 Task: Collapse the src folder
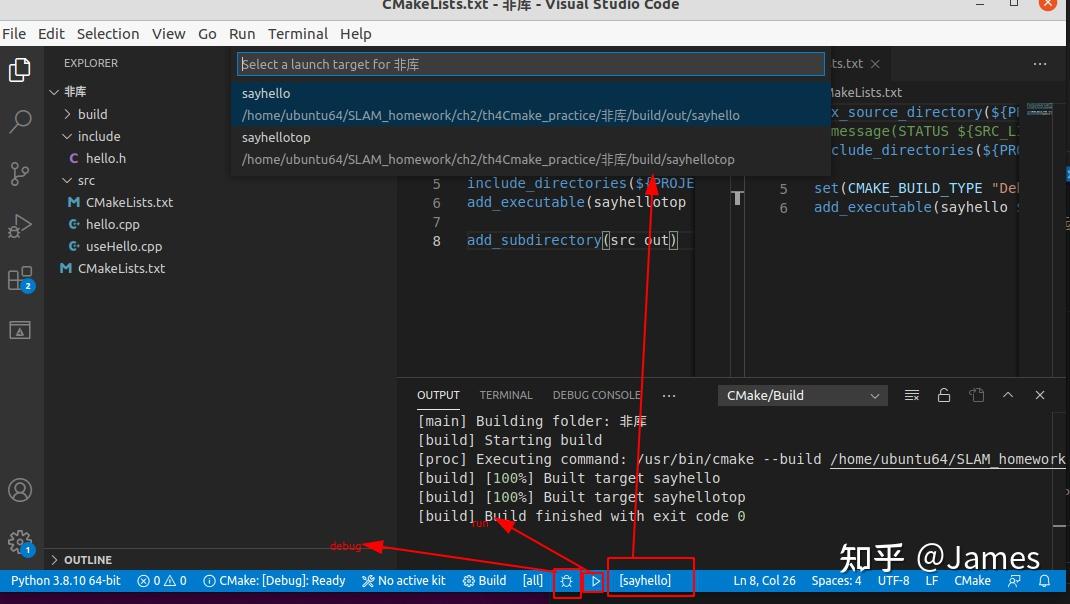[x=220, y=180]
